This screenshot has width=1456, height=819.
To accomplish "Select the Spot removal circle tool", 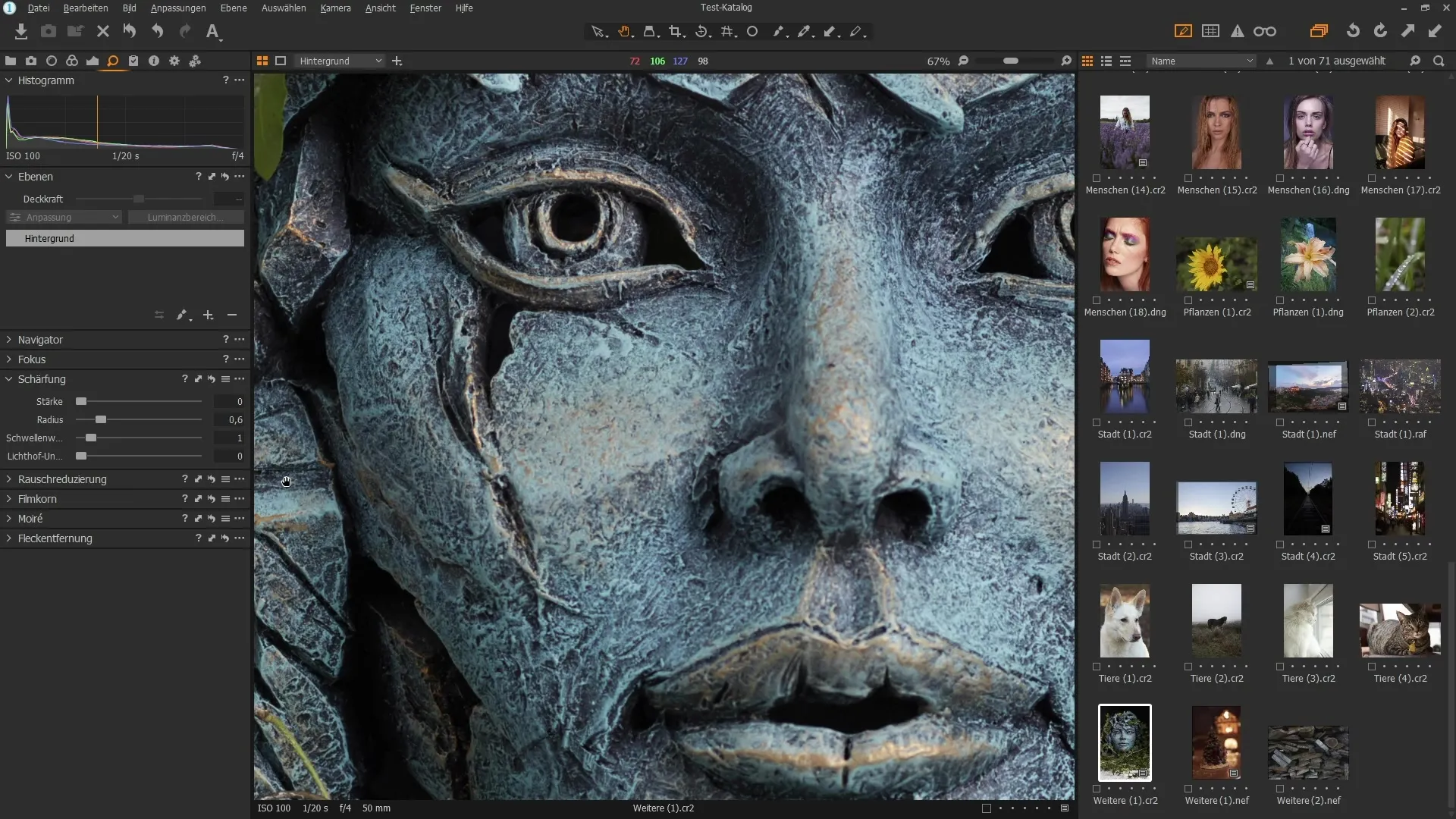I will (752, 32).
